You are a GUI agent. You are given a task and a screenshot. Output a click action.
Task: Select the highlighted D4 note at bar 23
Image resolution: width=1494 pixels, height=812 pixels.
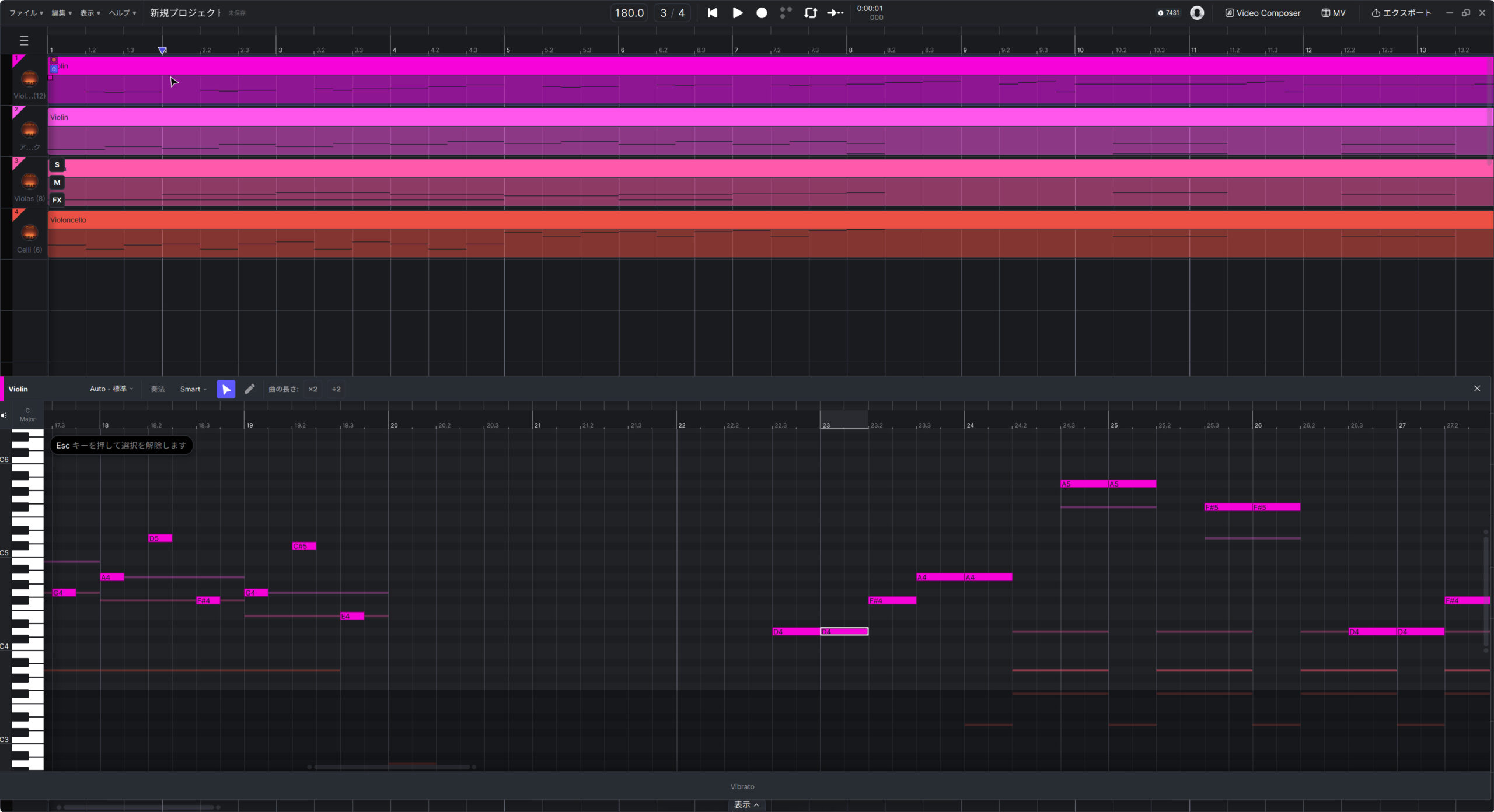(844, 632)
